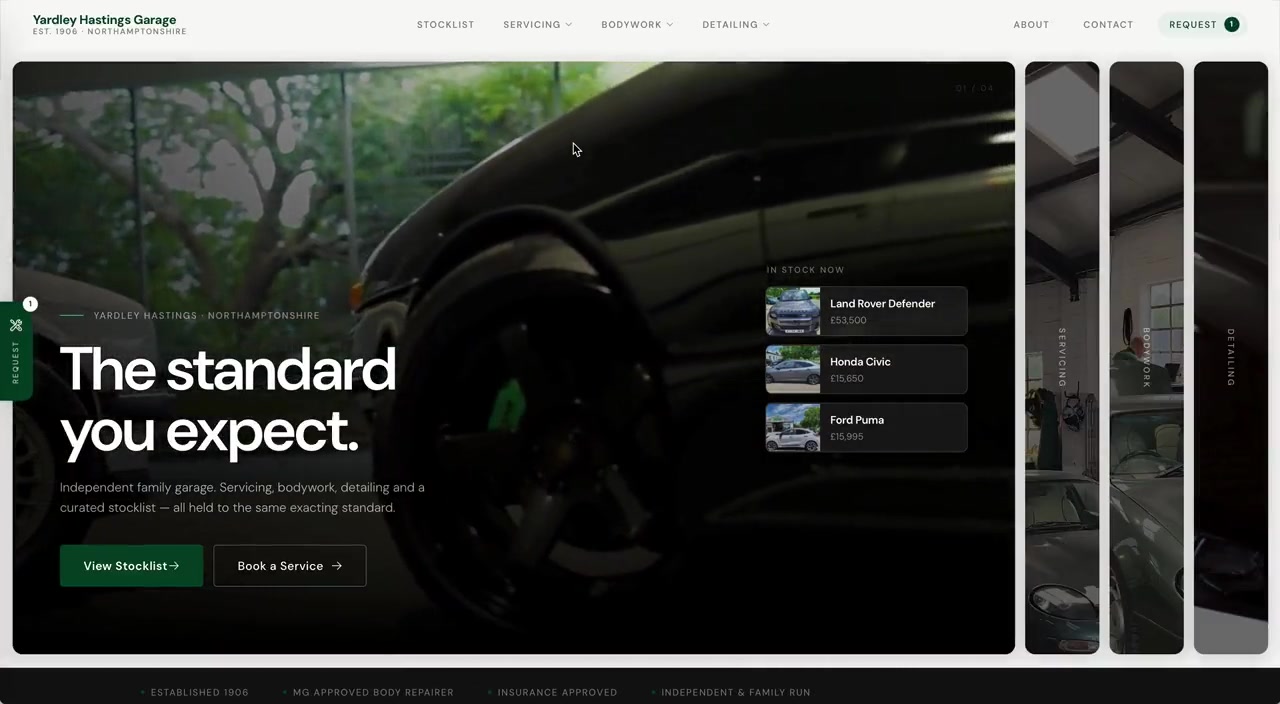Open the Stocklist nav link
The height and width of the screenshot is (704, 1280).
[445, 24]
